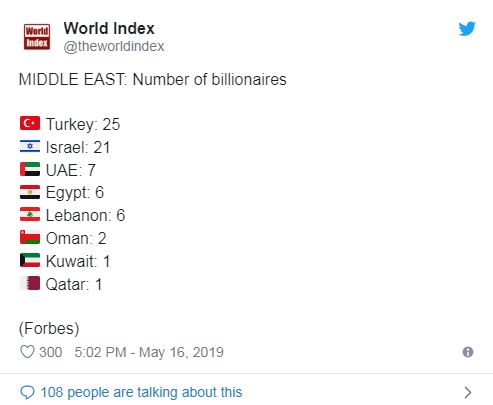Click the speech bubble reply icon
The image size is (493, 405).
click(27, 392)
